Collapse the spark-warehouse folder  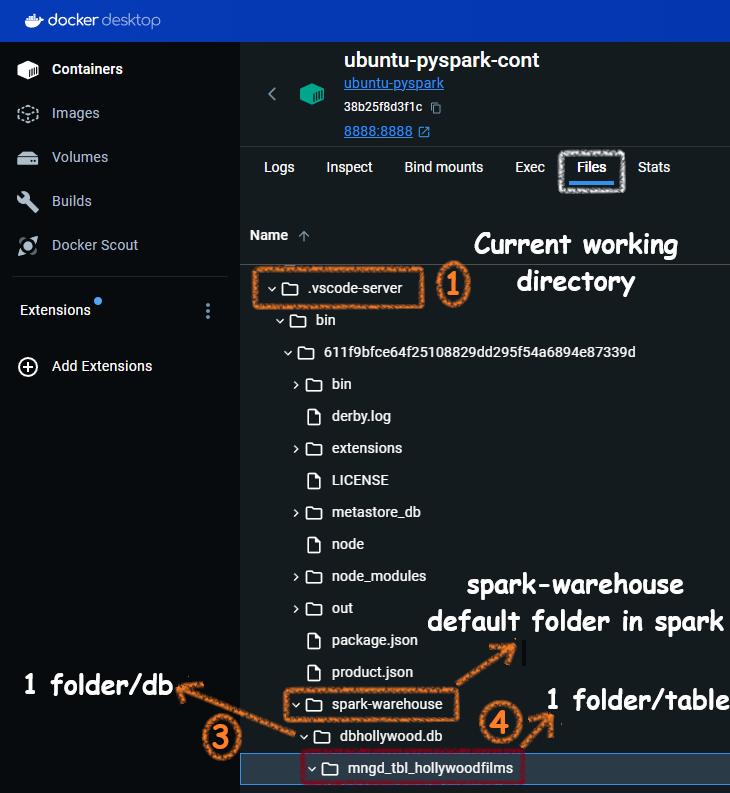[x=296, y=704]
